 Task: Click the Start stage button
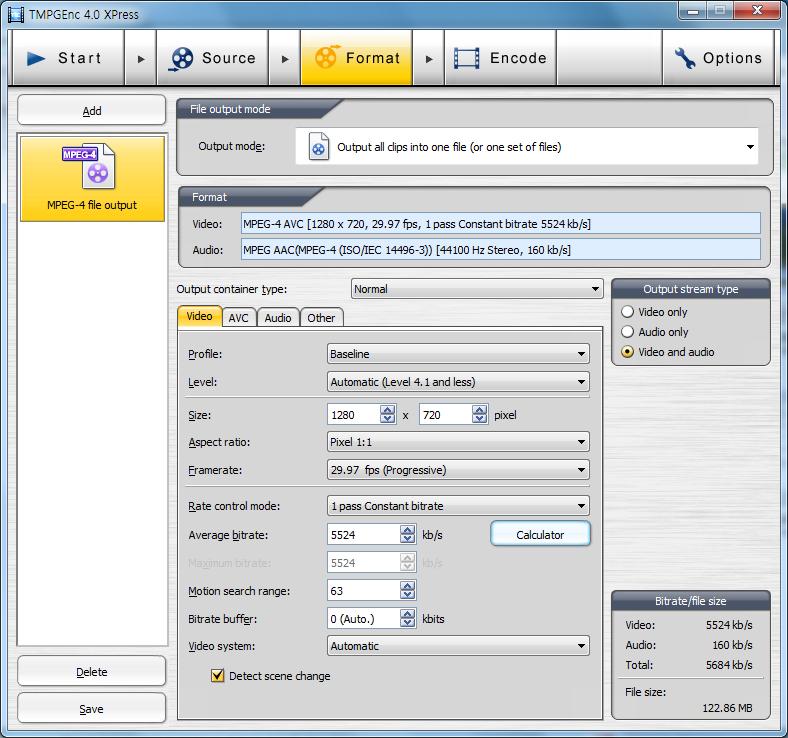coord(68,58)
